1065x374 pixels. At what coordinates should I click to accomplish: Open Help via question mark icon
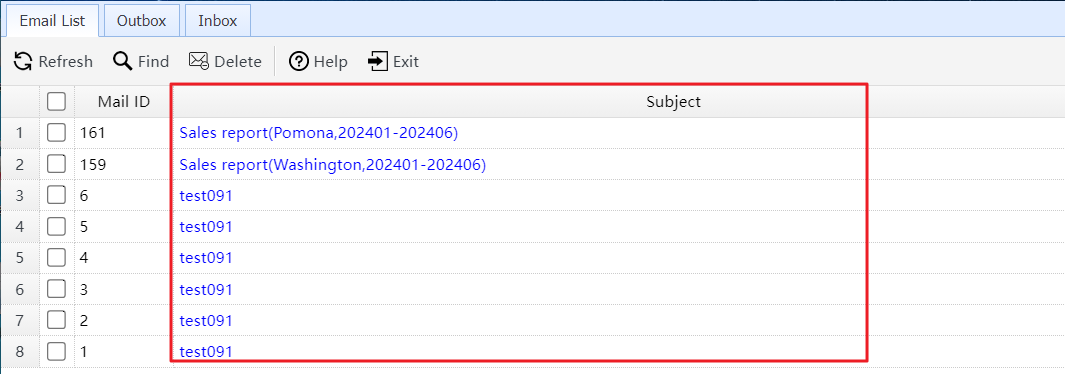[299, 62]
